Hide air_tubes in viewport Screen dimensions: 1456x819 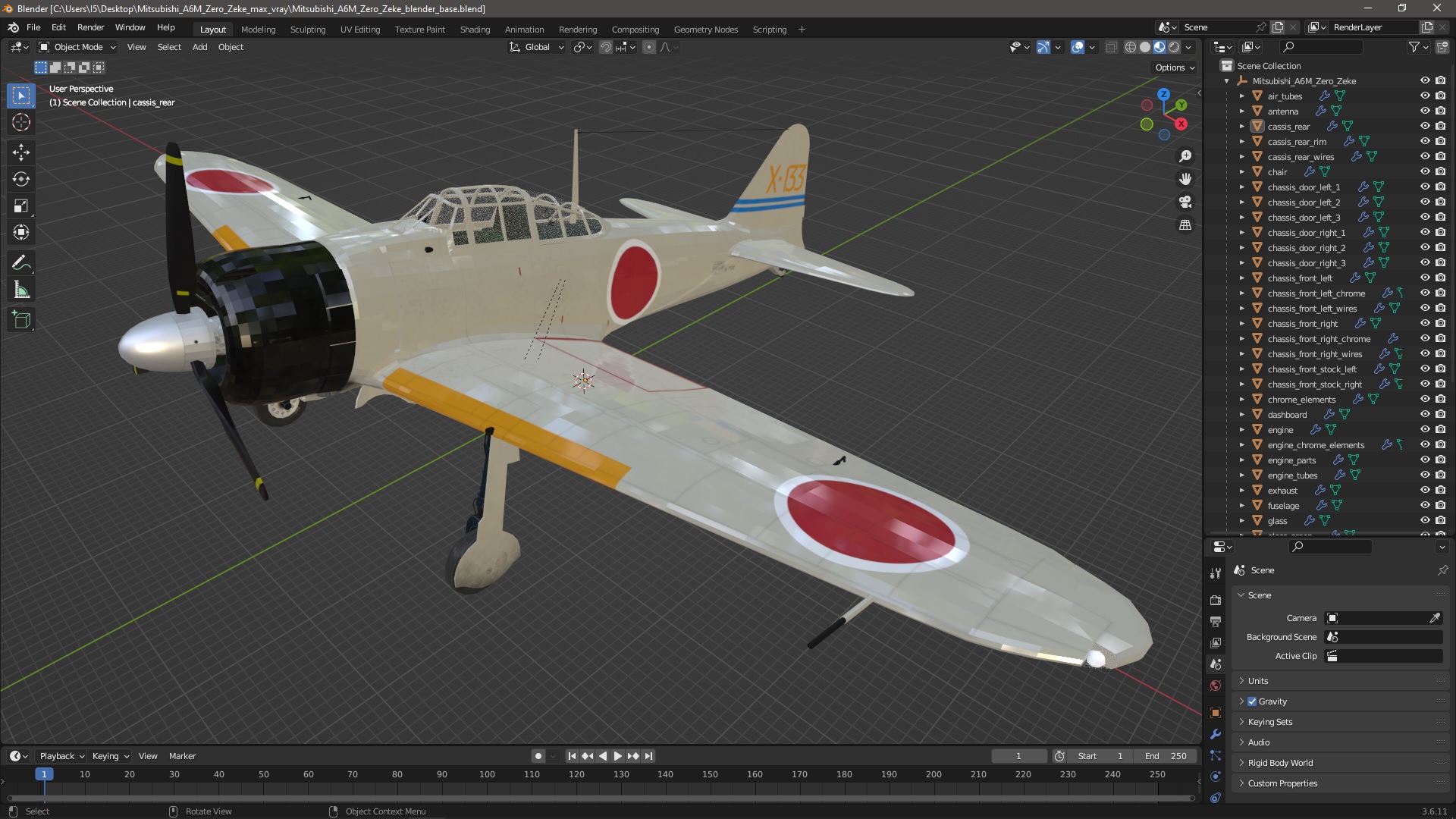point(1425,96)
